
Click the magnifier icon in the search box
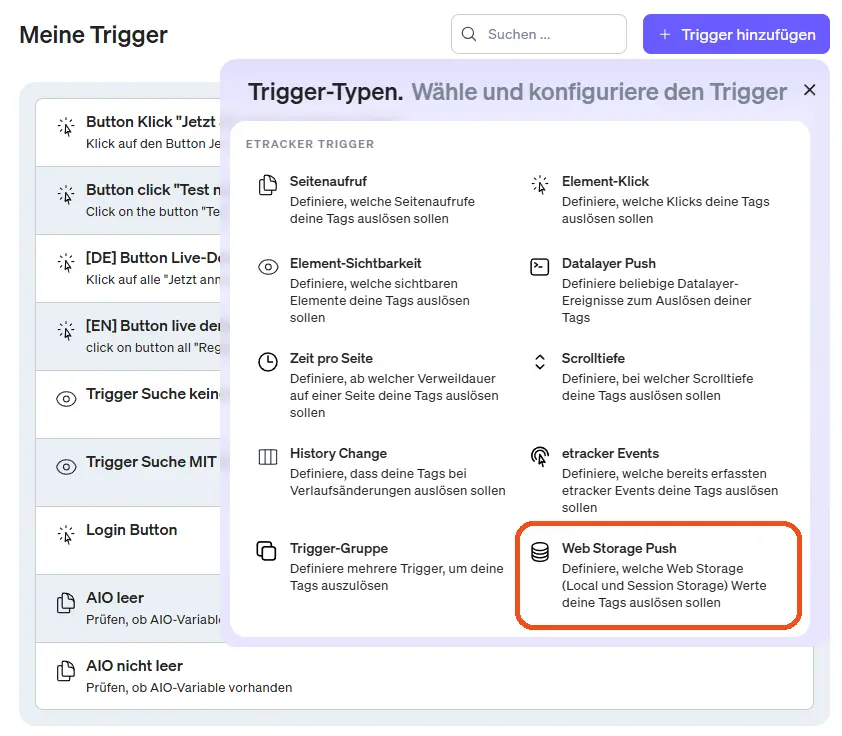click(x=468, y=34)
